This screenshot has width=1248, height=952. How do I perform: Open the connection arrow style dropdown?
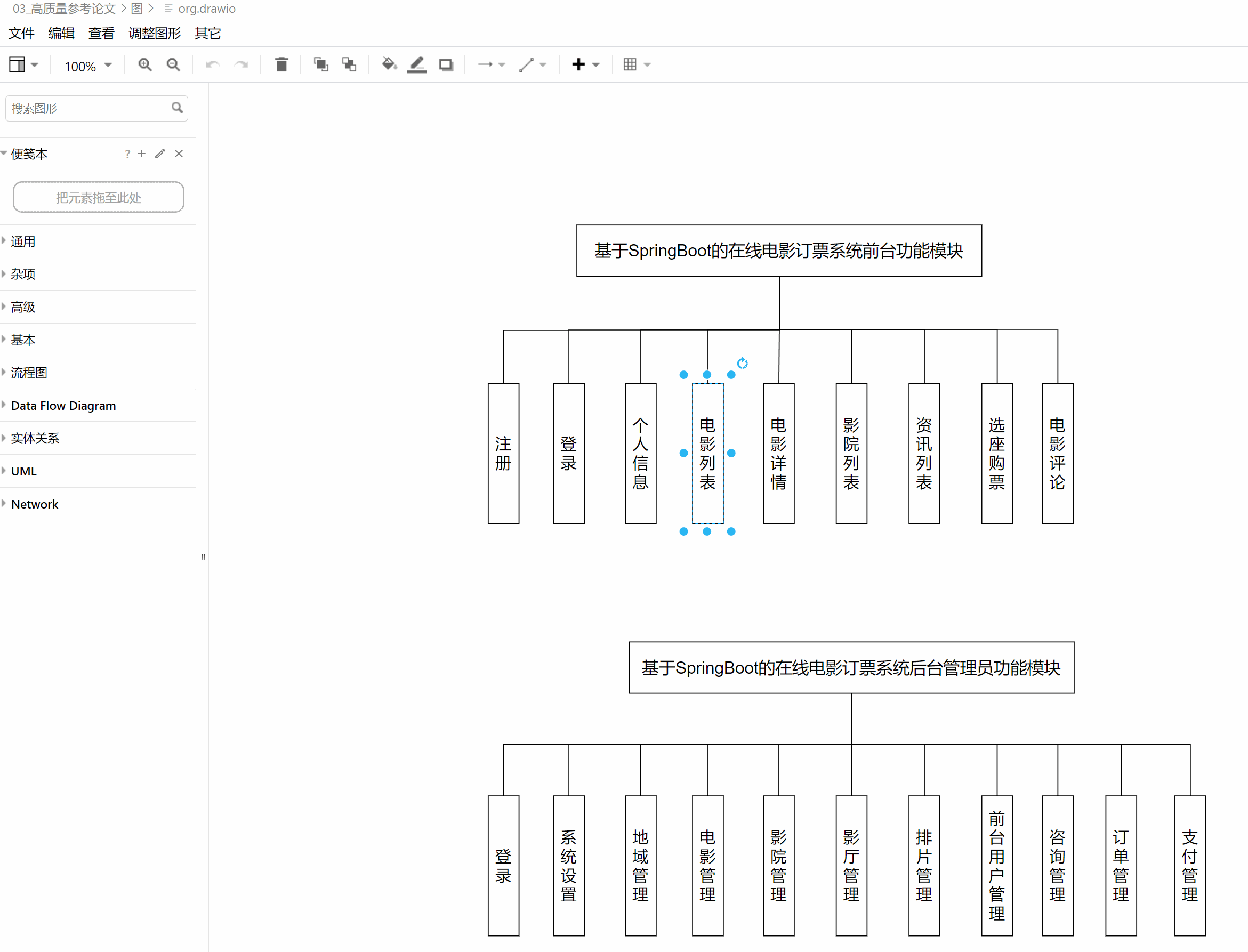coord(491,64)
